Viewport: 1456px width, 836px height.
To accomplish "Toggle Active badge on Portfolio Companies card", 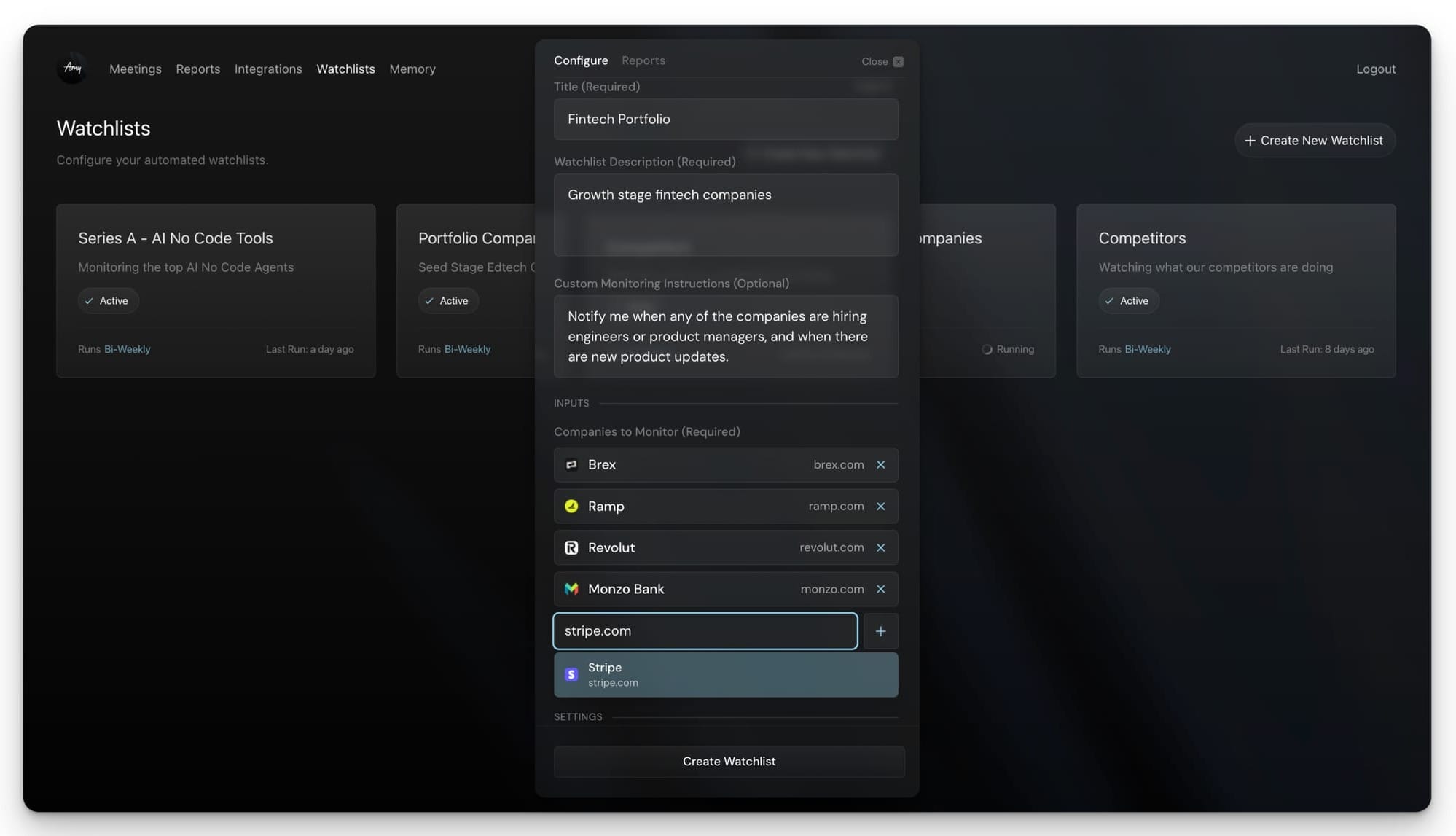I will [x=447, y=301].
